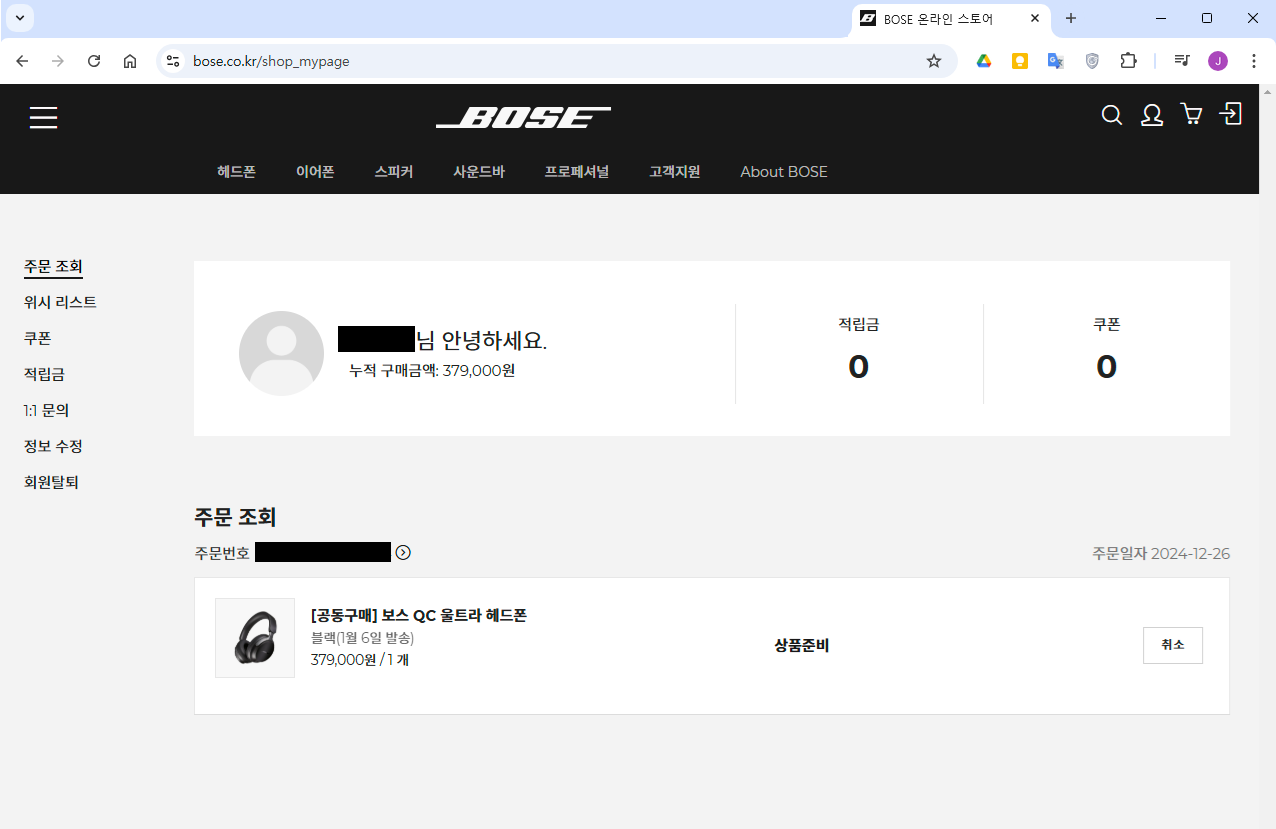Image resolution: width=1276 pixels, height=829 pixels.
Task: View site information icon in address bar
Action: click(174, 61)
